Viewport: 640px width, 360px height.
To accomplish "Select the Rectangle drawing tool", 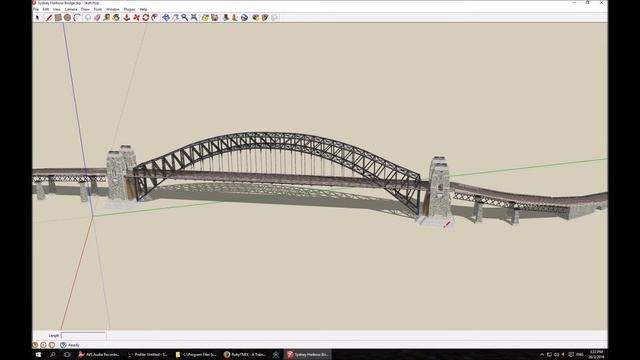I will pyautogui.click(x=58, y=18).
